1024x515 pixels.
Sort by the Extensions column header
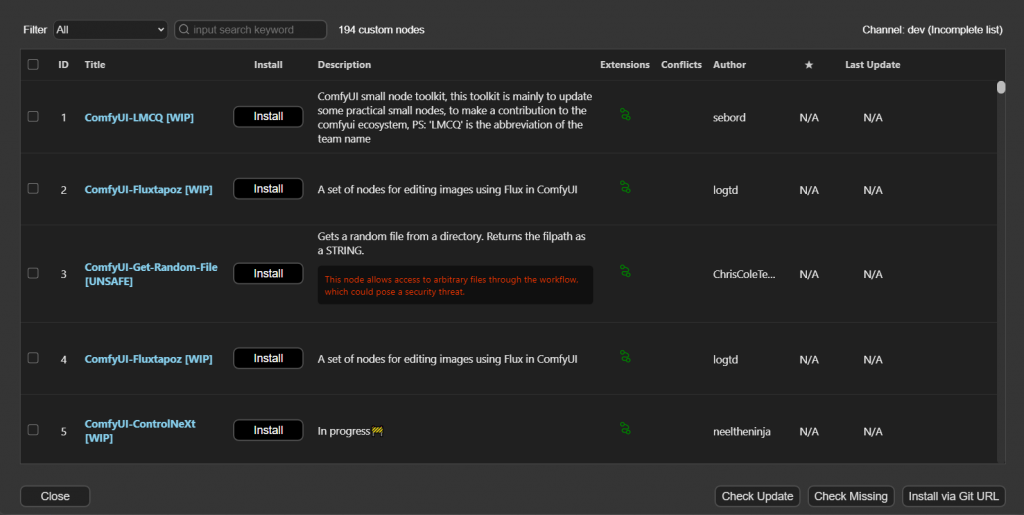(x=625, y=65)
